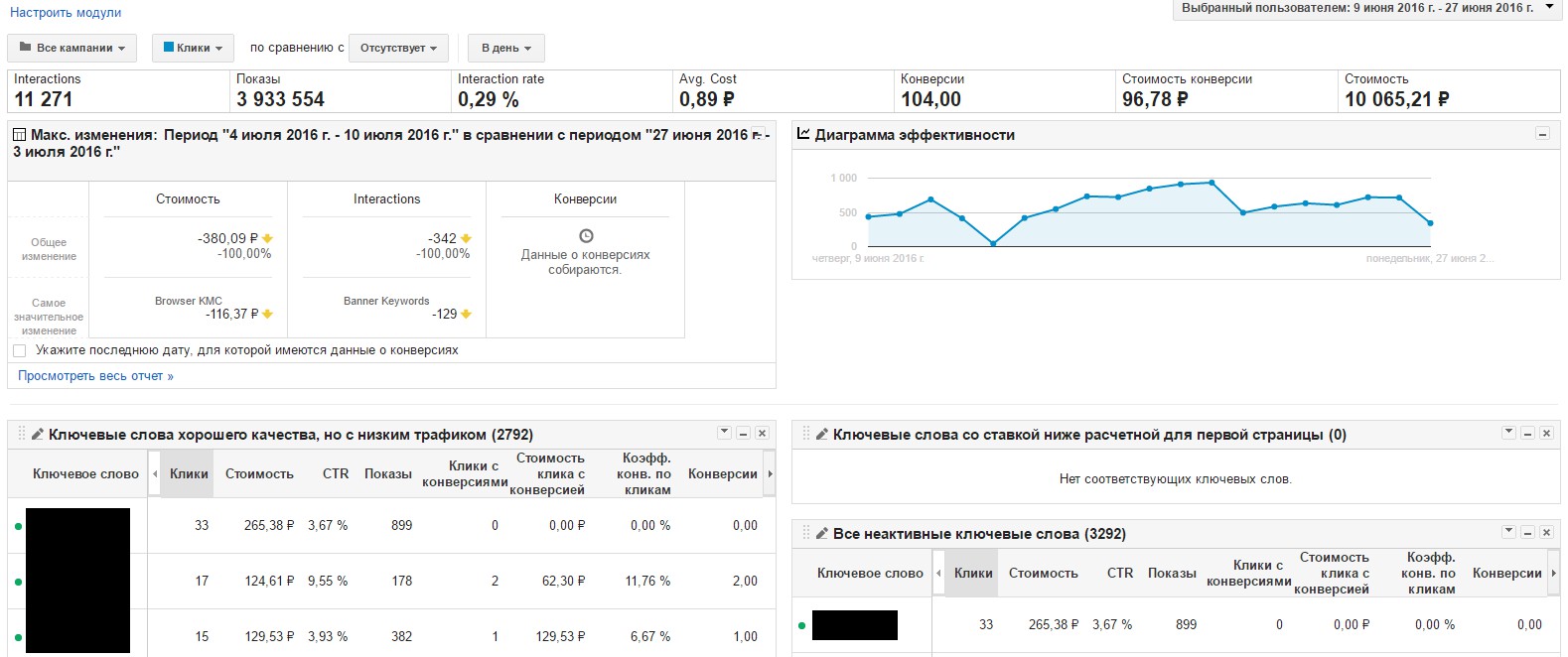The height and width of the screenshot is (657, 1568).
Task: Open options menu of inactive keywords module
Action: coord(1508,533)
